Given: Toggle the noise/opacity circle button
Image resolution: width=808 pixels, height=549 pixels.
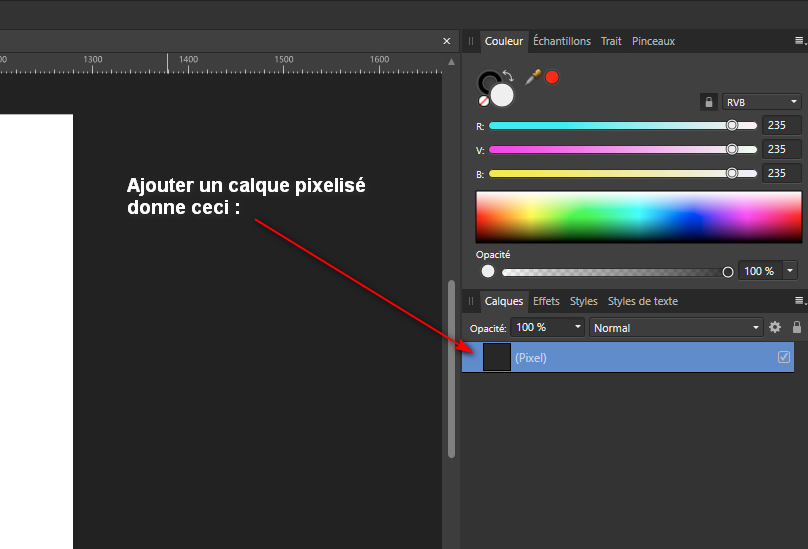Looking at the screenshot, I should point(487,271).
